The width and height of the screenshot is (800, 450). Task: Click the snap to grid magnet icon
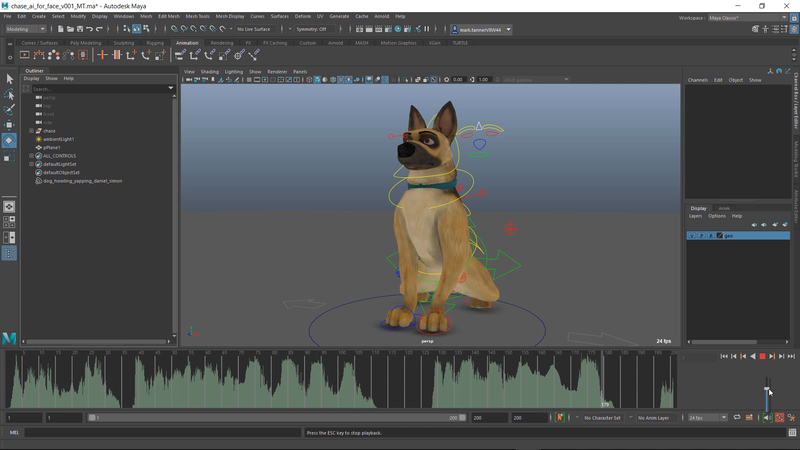(x=174, y=29)
